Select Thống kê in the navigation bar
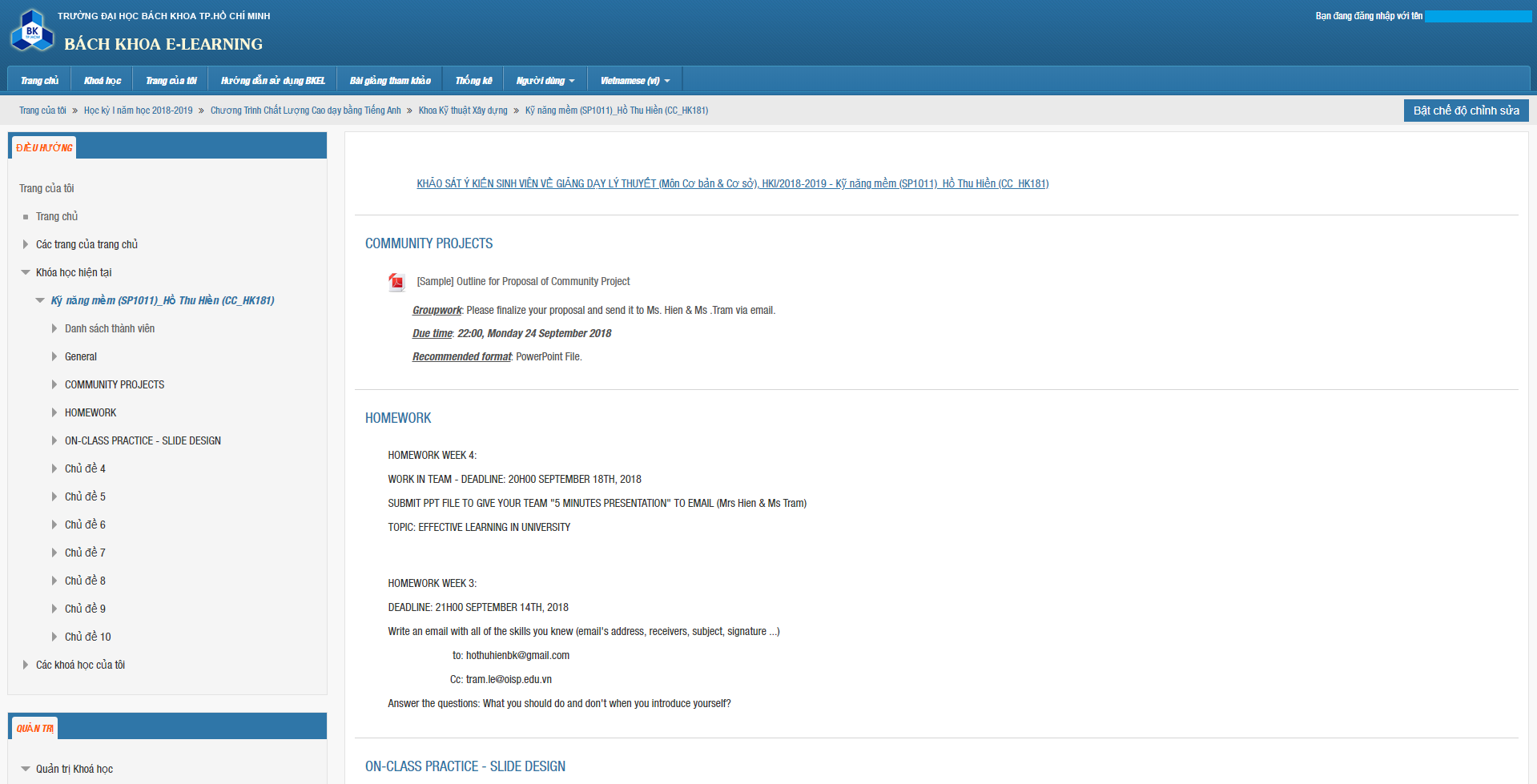The width and height of the screenshot is (1537, 784). 473,81
